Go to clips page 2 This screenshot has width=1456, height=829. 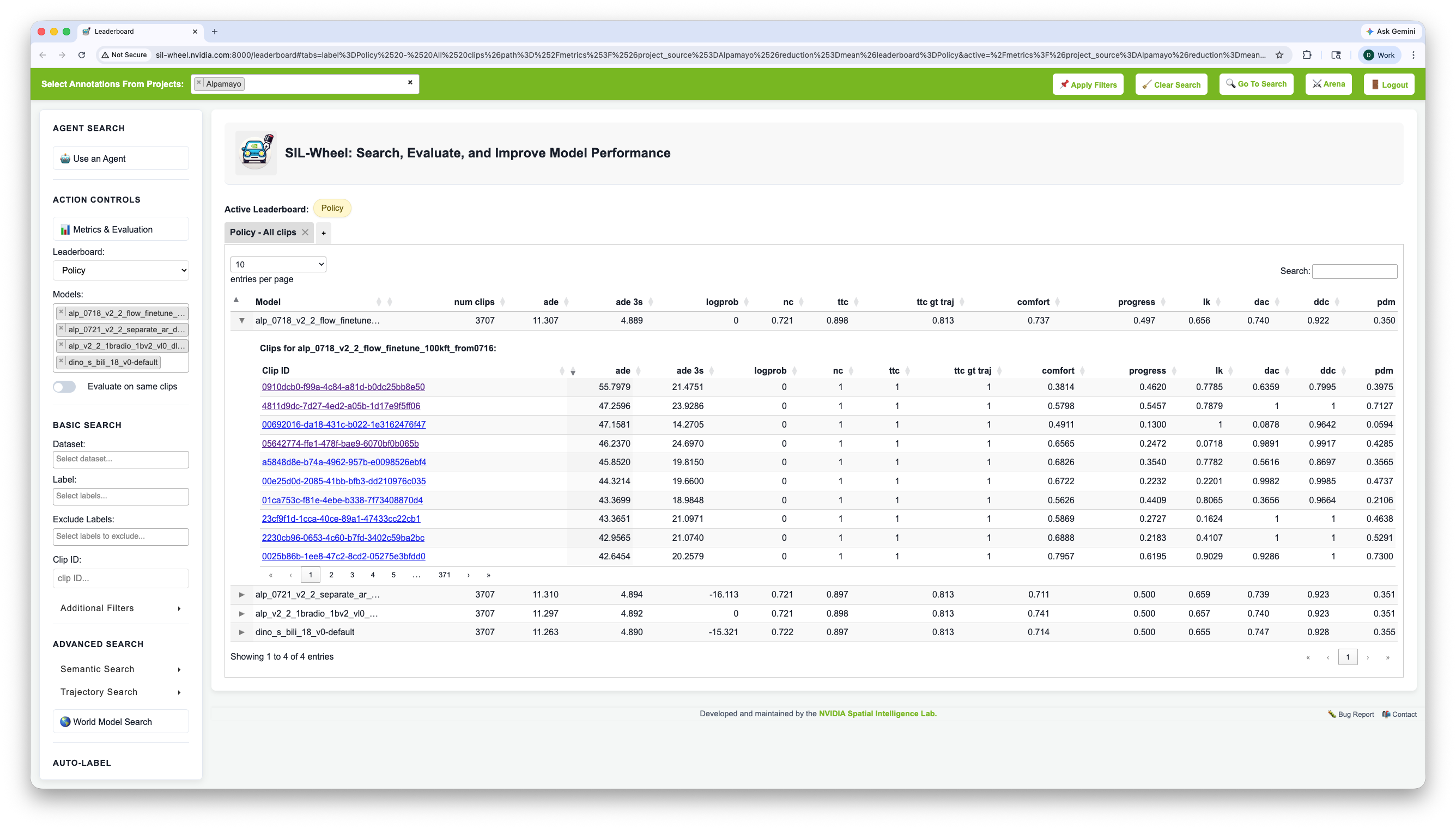pyautogui.click(x=331, y=575)
